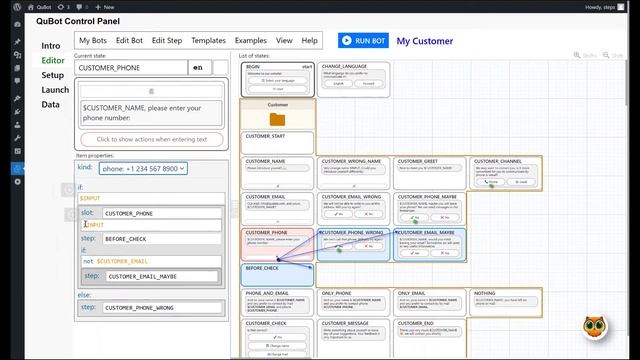Click the blank box next to en

point(221,68)
